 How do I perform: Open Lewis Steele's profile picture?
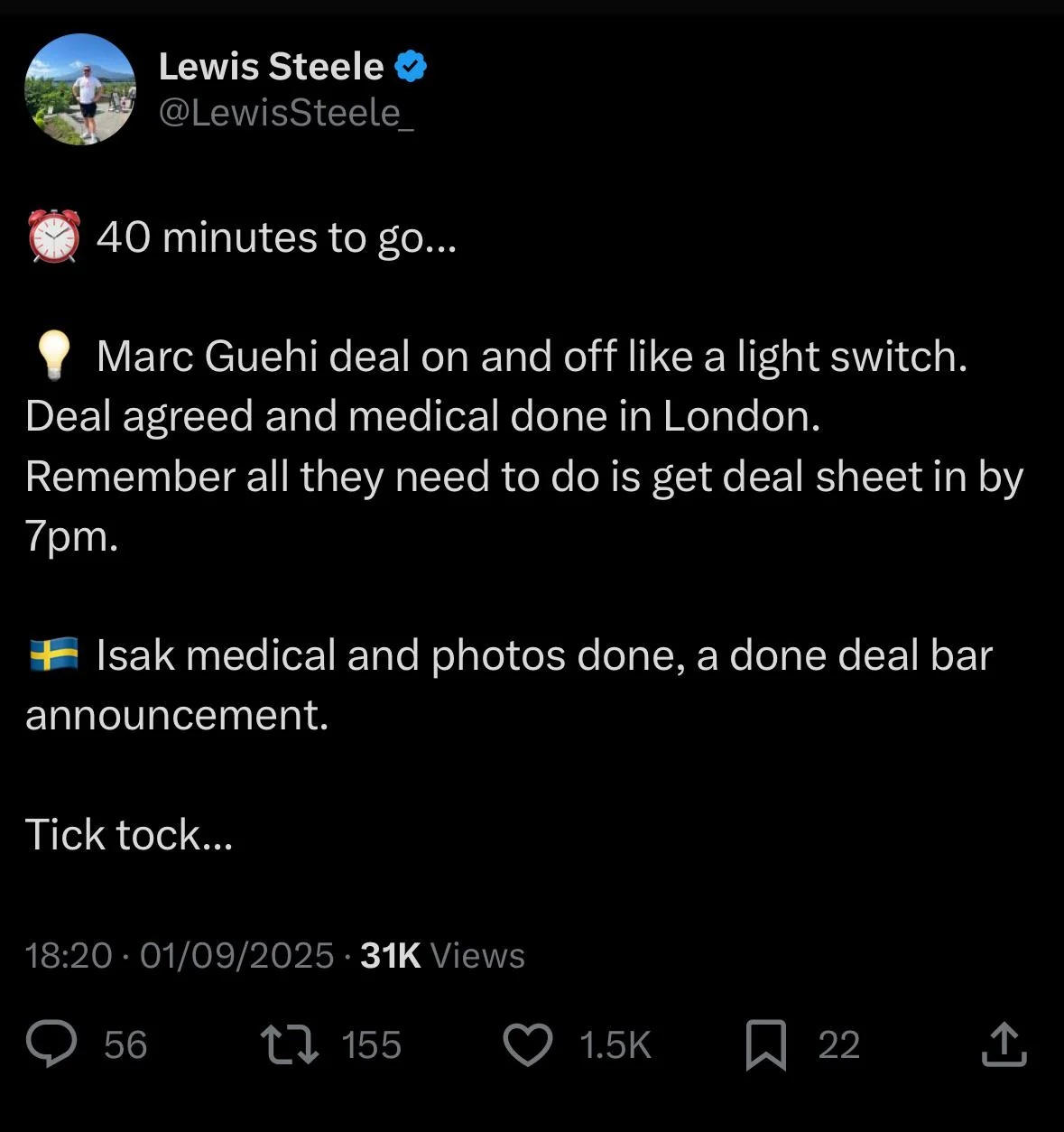80,89
